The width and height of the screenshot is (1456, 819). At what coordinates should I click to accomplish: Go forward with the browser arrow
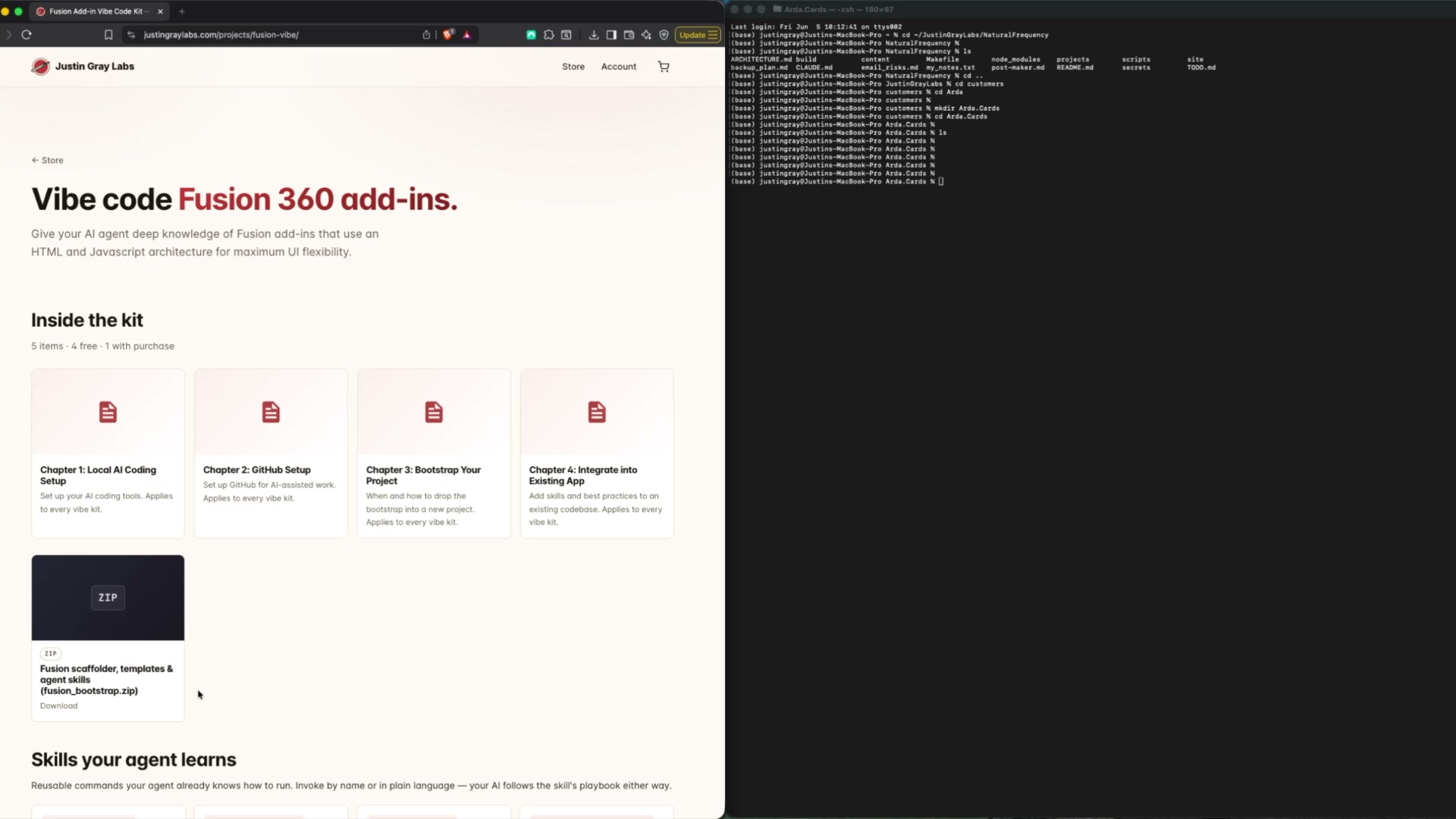pos(9,35)
